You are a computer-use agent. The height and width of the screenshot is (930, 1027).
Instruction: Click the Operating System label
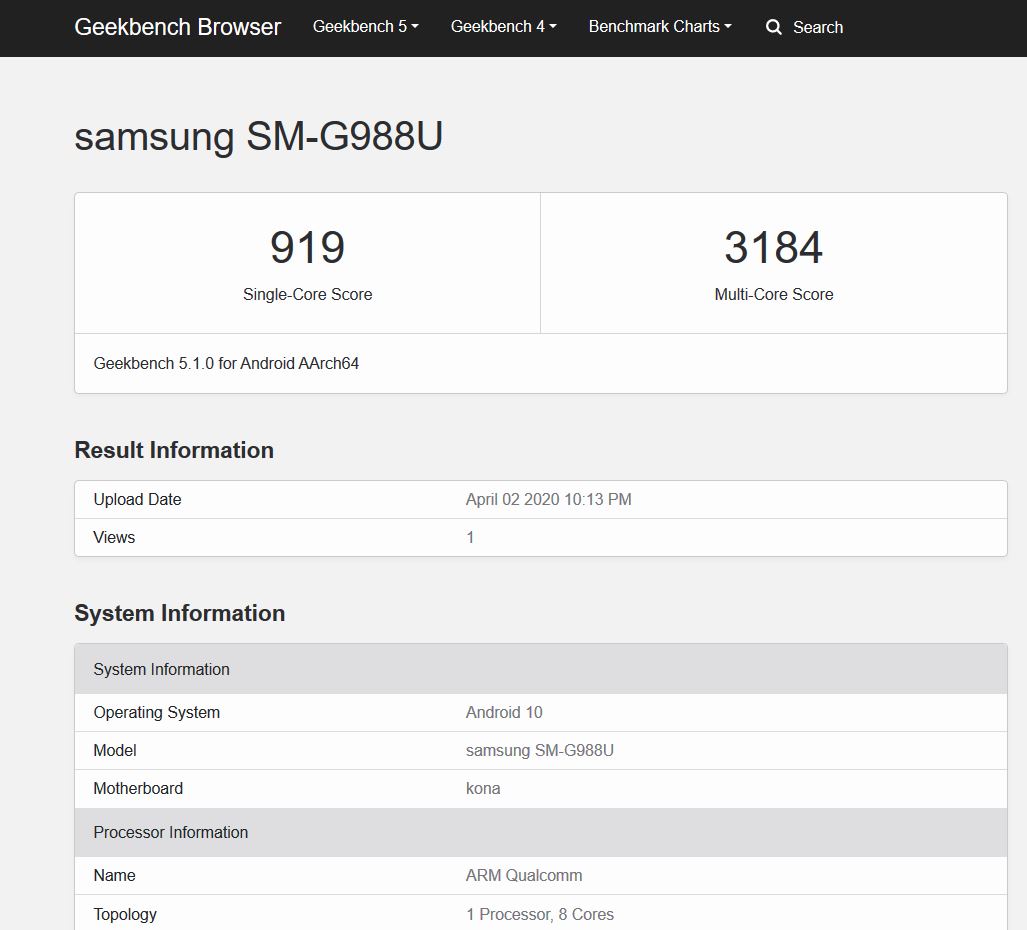click(x=157, y=713)
